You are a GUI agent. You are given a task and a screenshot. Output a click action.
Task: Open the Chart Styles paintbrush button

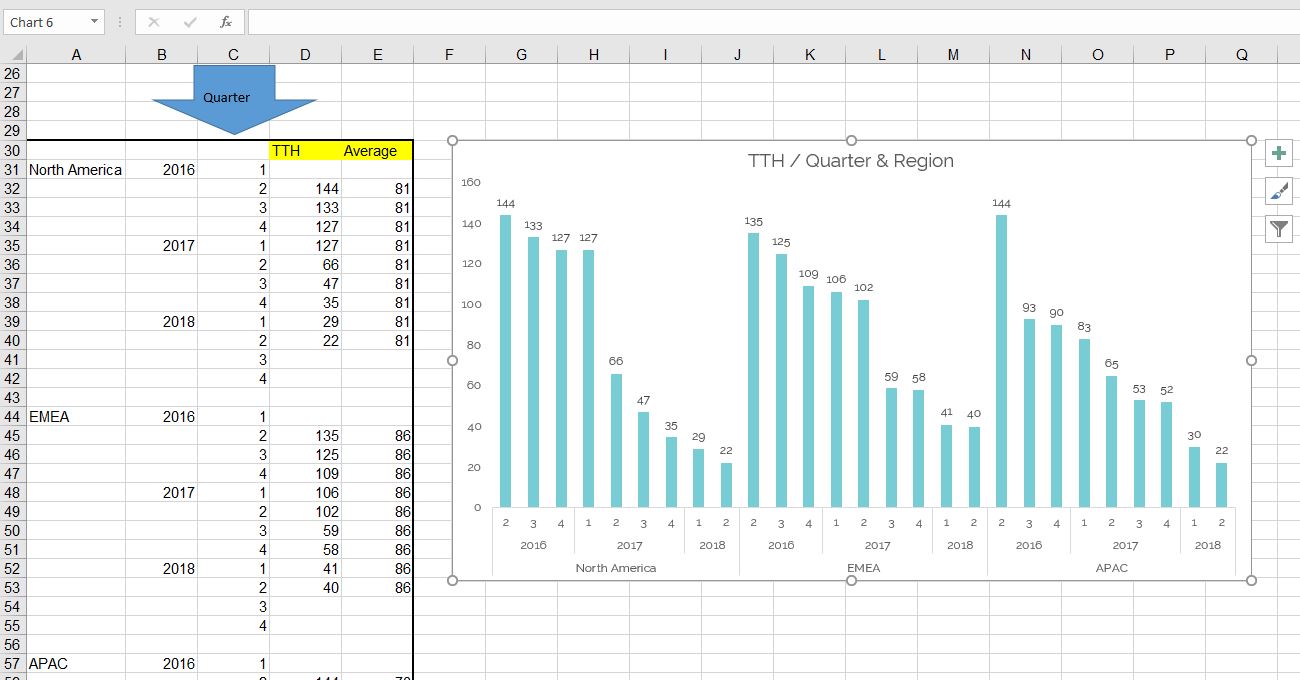tap(1279, 191)
